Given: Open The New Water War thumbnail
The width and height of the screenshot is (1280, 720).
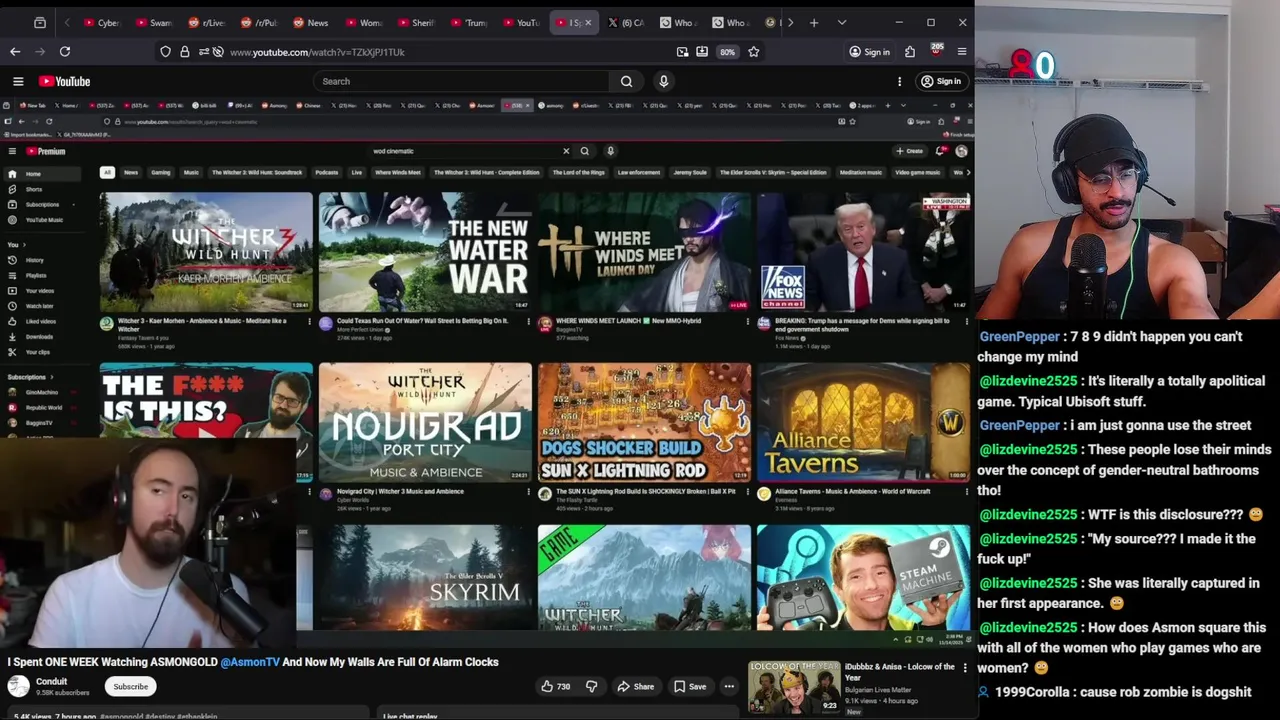Looking at the screenshot, I should [425, 252].
